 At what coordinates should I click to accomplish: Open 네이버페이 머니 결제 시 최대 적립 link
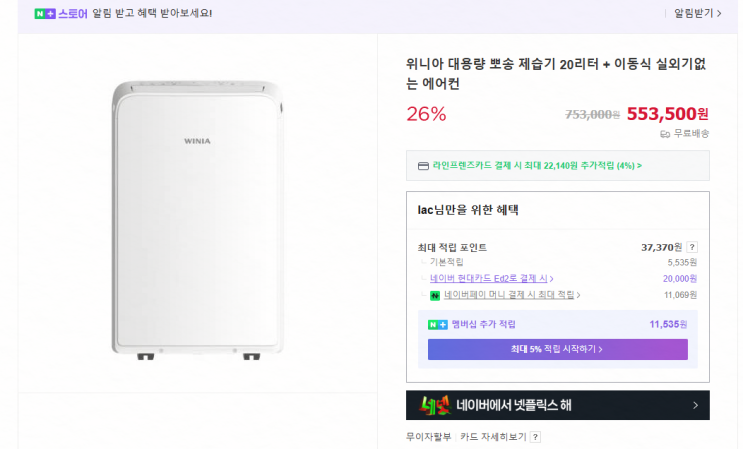click(x=512, y=295)
